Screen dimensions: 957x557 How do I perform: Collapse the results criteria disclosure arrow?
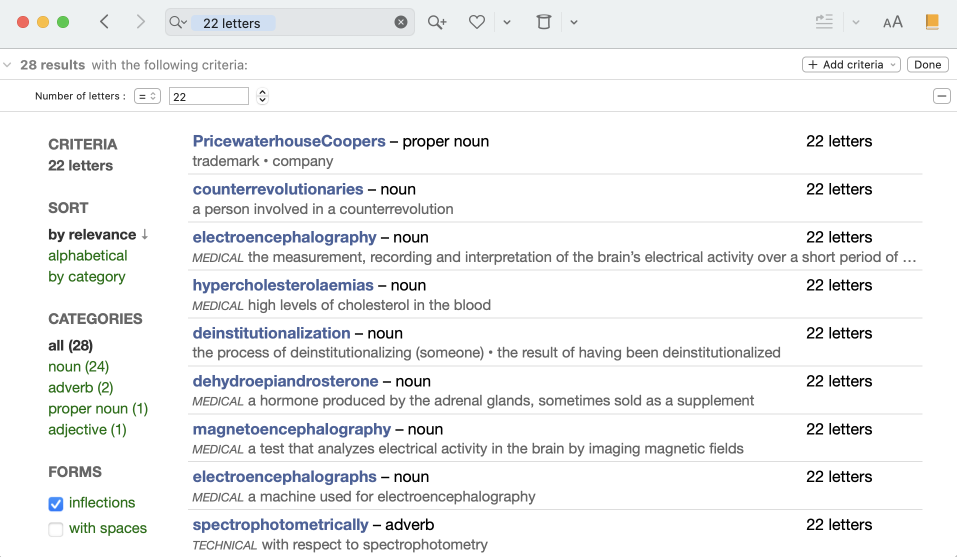point(8,65)
